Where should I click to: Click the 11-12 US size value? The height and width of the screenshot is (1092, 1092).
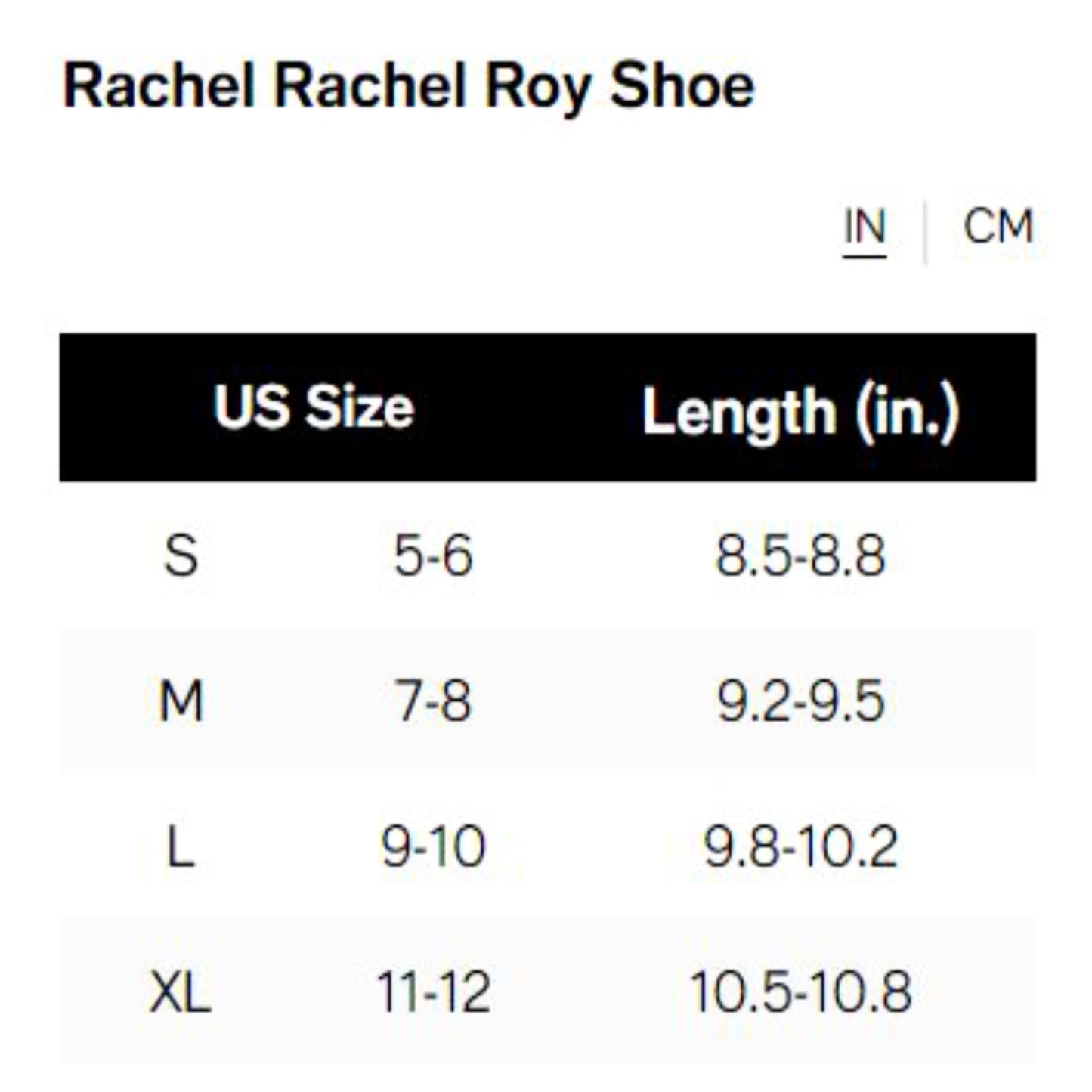[x=433, y=991]
